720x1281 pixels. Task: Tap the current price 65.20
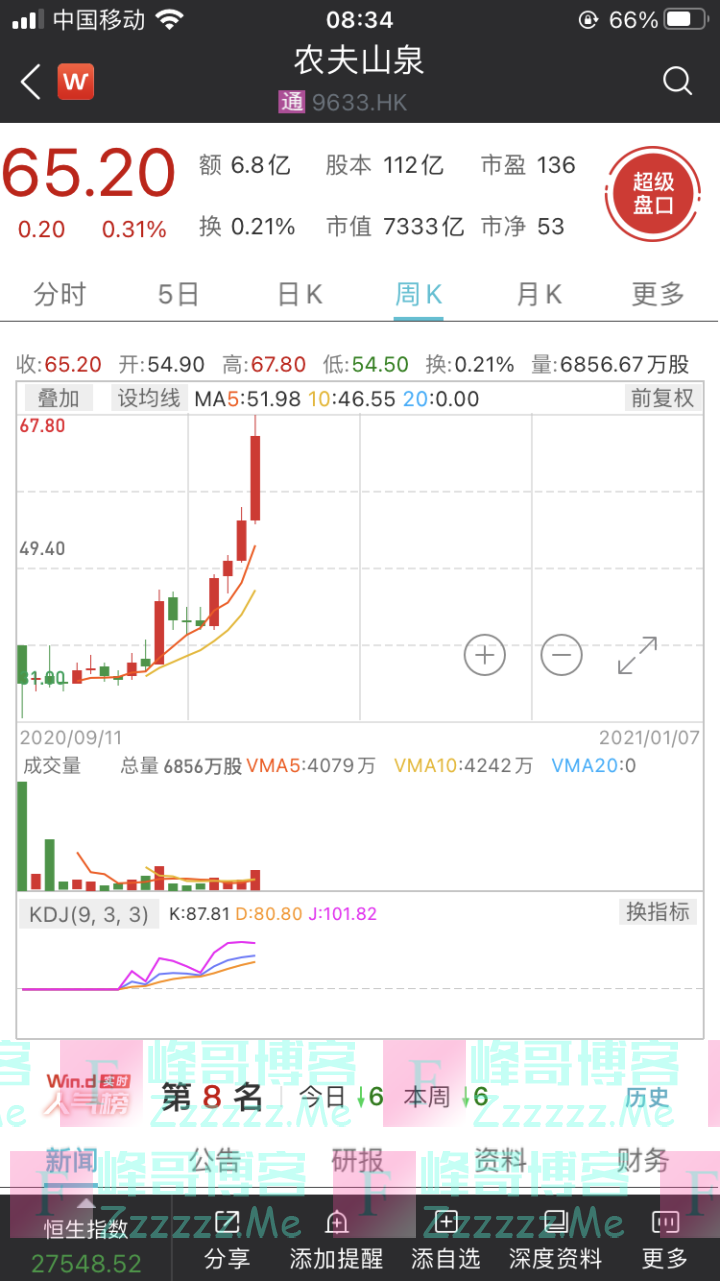click(x=89, y=174)
